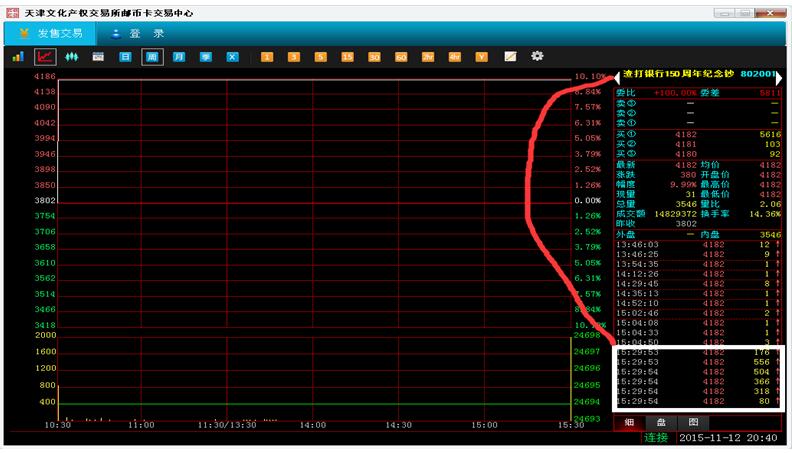This screenshot has width=792, height=453.
Task: Open the 发售交易 tab
Action: pos(50,33)
